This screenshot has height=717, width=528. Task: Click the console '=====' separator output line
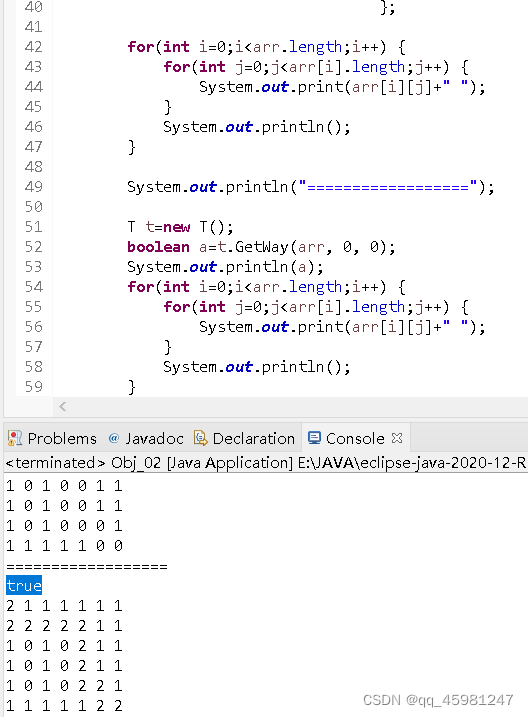[x=87, y=567]
